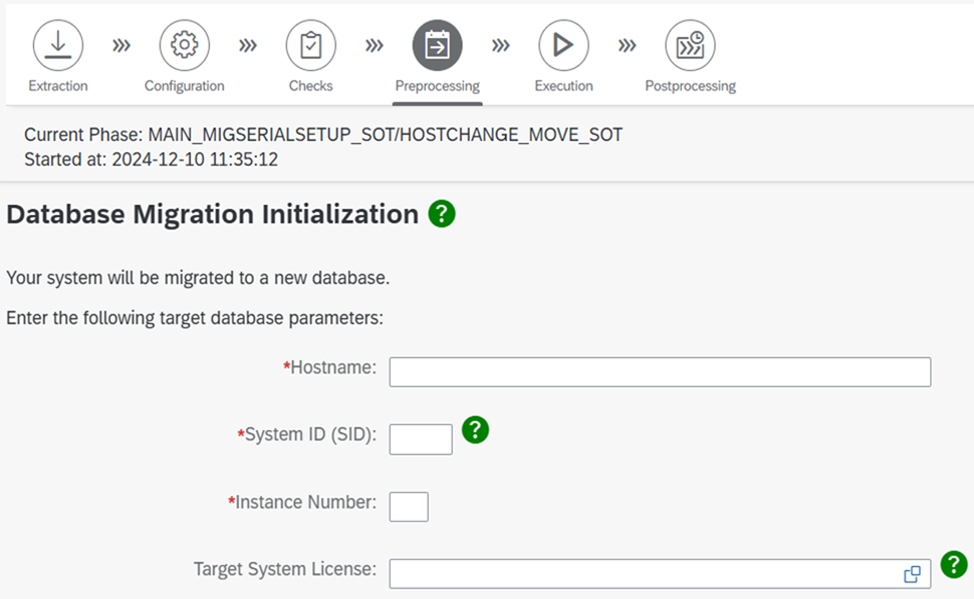Viewport: 974px width, 599px height.
Task: Open help icon beside System ID field
Action: 476,430
